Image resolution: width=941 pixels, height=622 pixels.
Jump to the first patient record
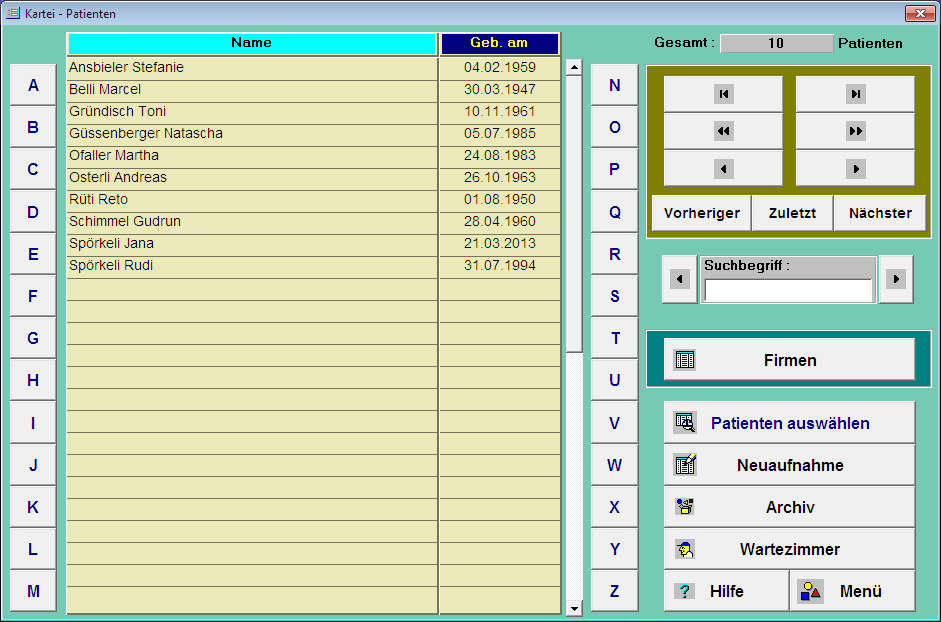[x=723, y=94]
